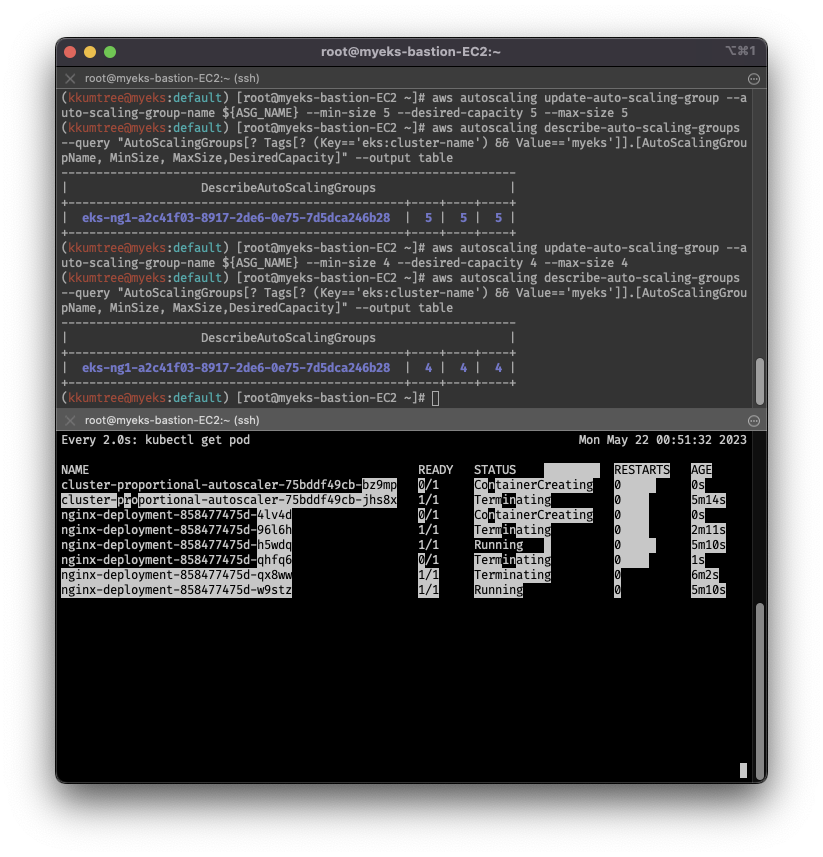Click ContainerCreating status of the 4lv4d pod

533,515
